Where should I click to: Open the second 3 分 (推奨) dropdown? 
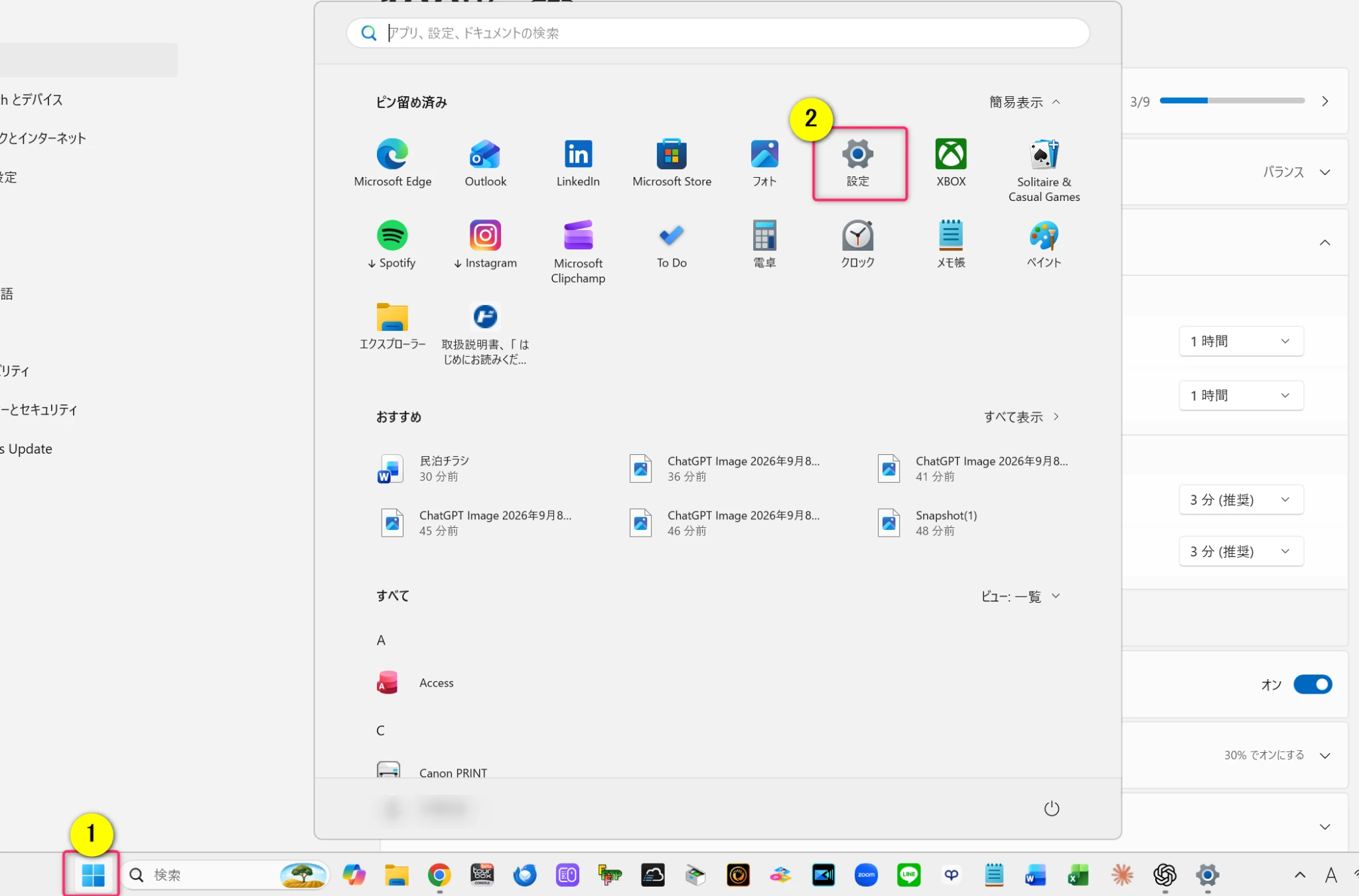[1241, 551]
